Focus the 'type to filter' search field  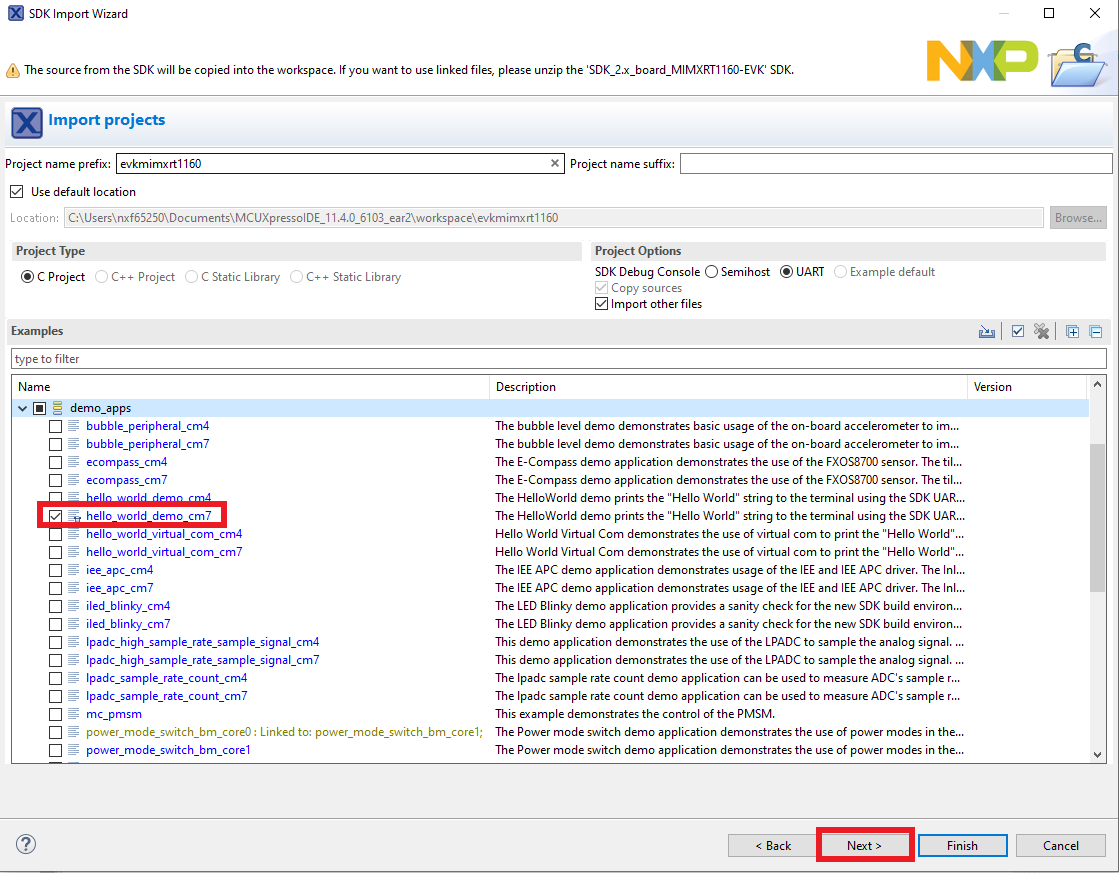click(x=558, y=359)
